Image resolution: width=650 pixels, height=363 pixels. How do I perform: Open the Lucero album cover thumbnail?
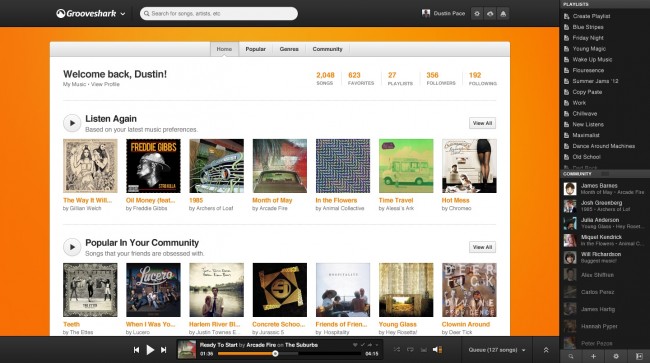point(153,290)
